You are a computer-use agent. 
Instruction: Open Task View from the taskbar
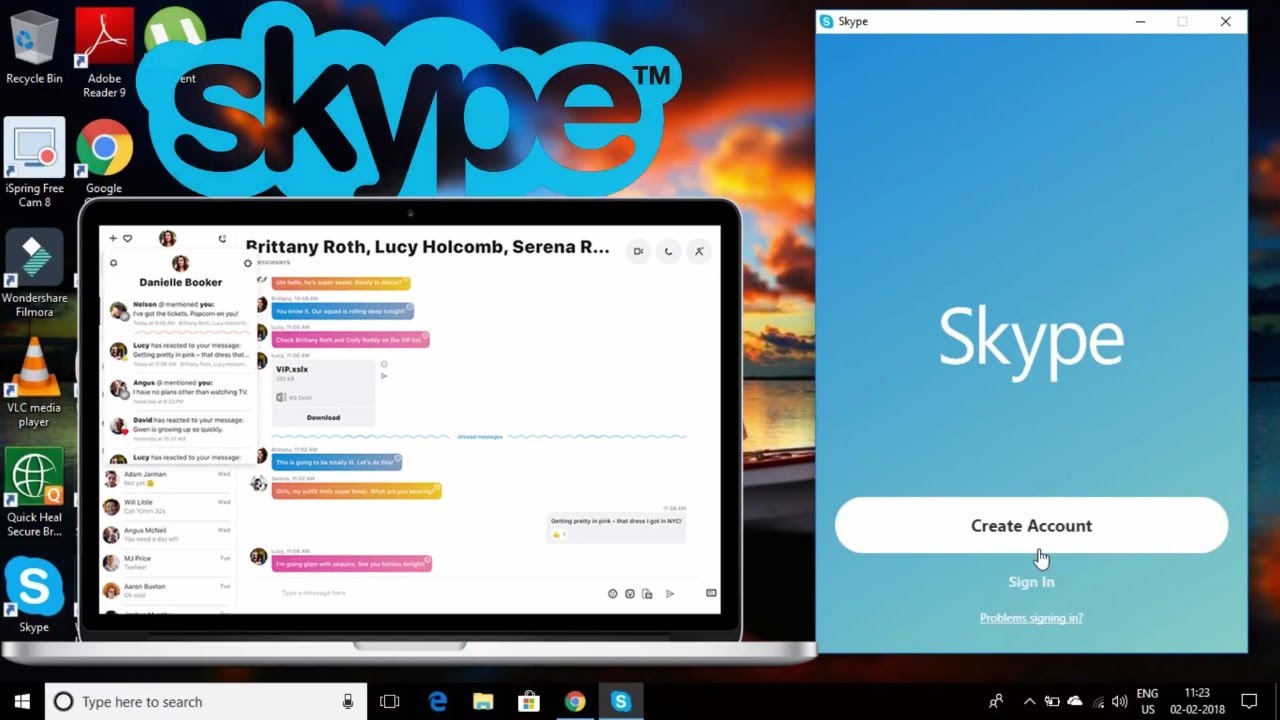click(x=390, y=701)
